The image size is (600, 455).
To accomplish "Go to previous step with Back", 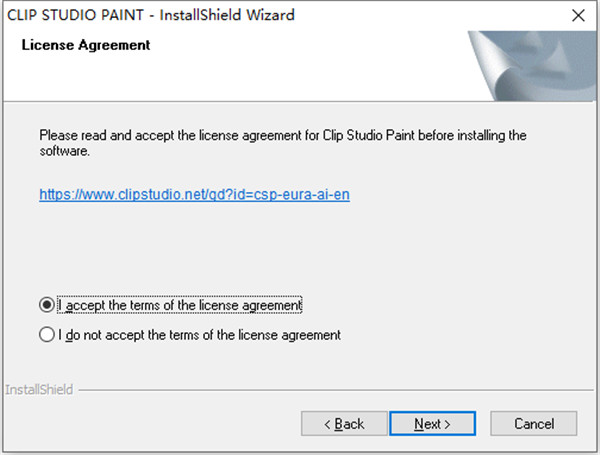I will pyautogui.click(x=344, y=424).
